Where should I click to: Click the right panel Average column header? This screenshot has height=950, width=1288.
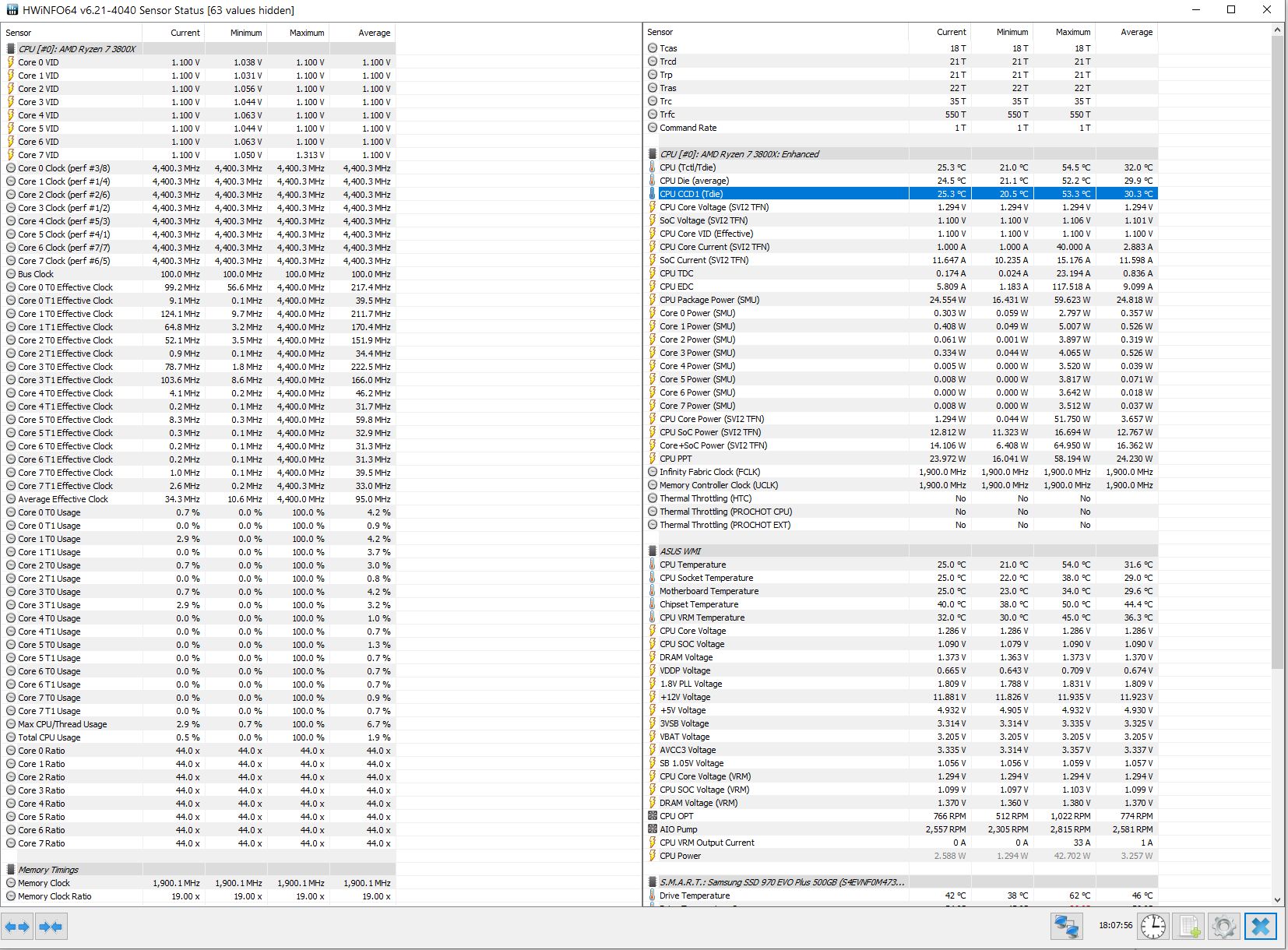(1135, 32)
